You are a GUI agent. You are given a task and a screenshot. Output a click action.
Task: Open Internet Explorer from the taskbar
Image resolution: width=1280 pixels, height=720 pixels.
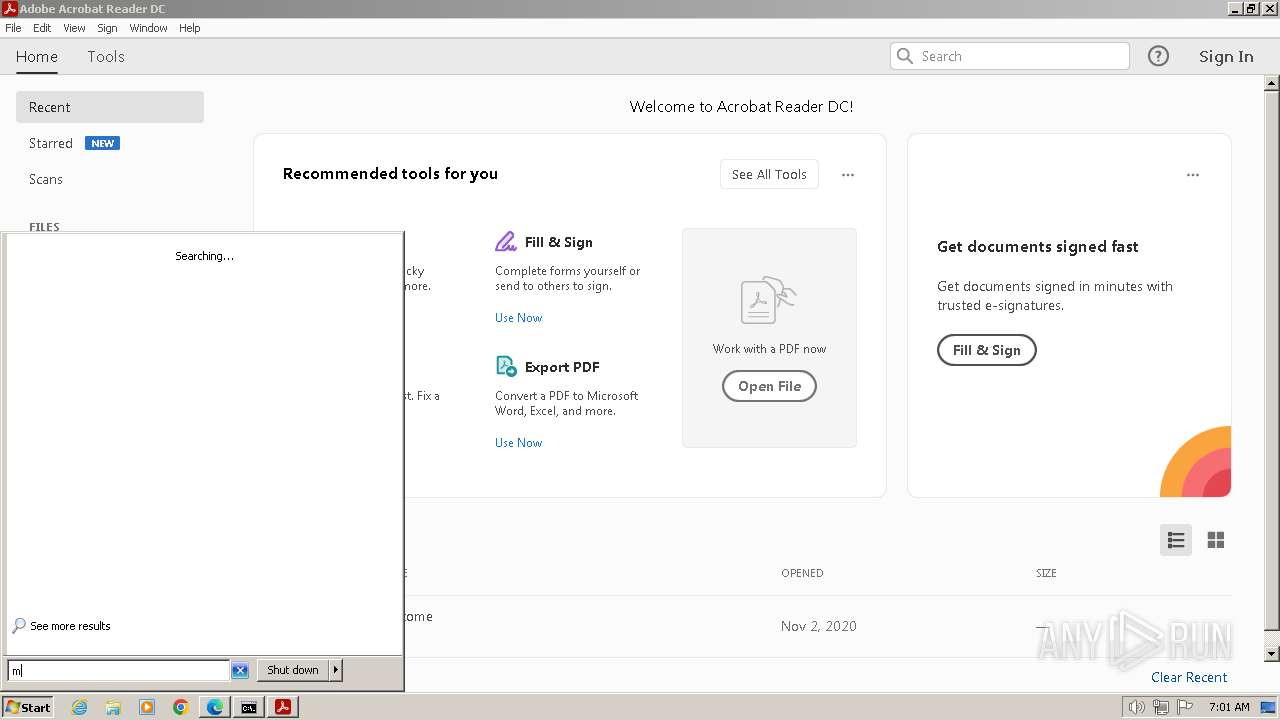click(79, 707)
